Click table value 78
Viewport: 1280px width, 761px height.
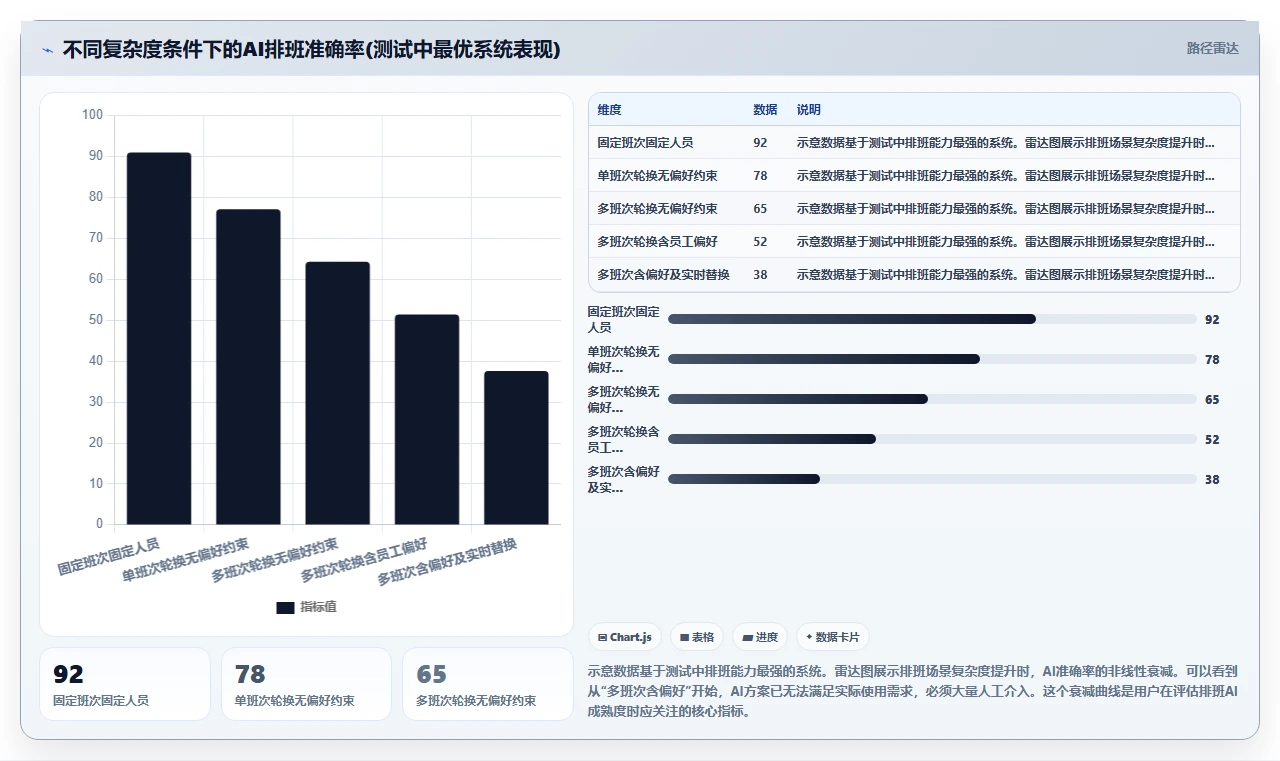coord(760,176)
